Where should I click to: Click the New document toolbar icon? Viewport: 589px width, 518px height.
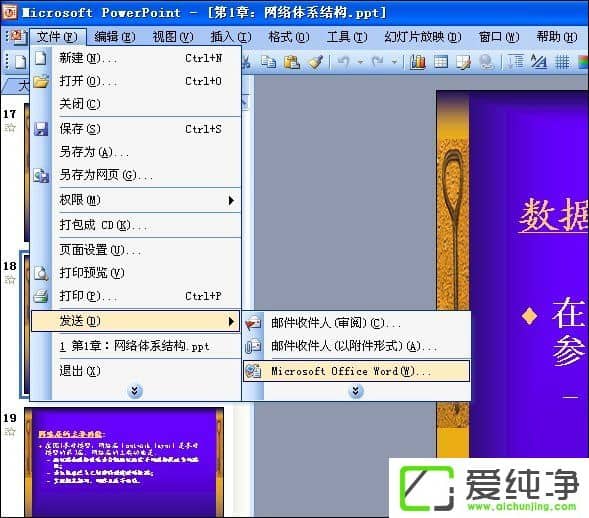tap(20, 62)
